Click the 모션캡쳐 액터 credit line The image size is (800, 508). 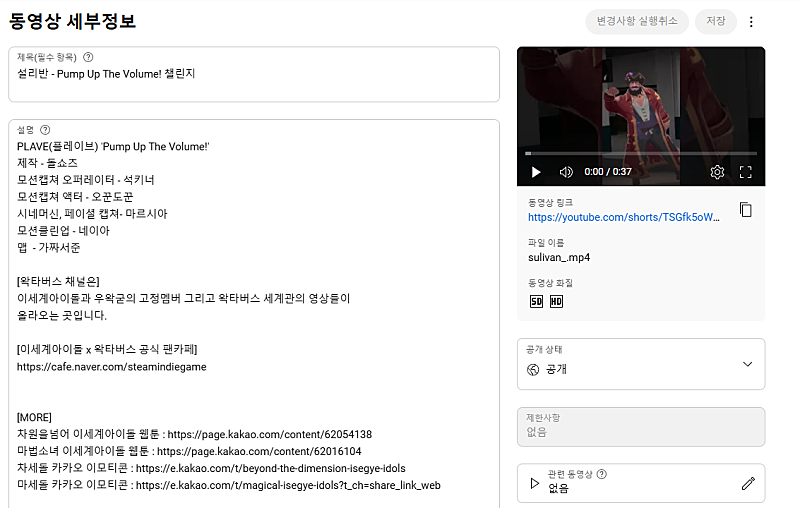click(x=74, y=197)
